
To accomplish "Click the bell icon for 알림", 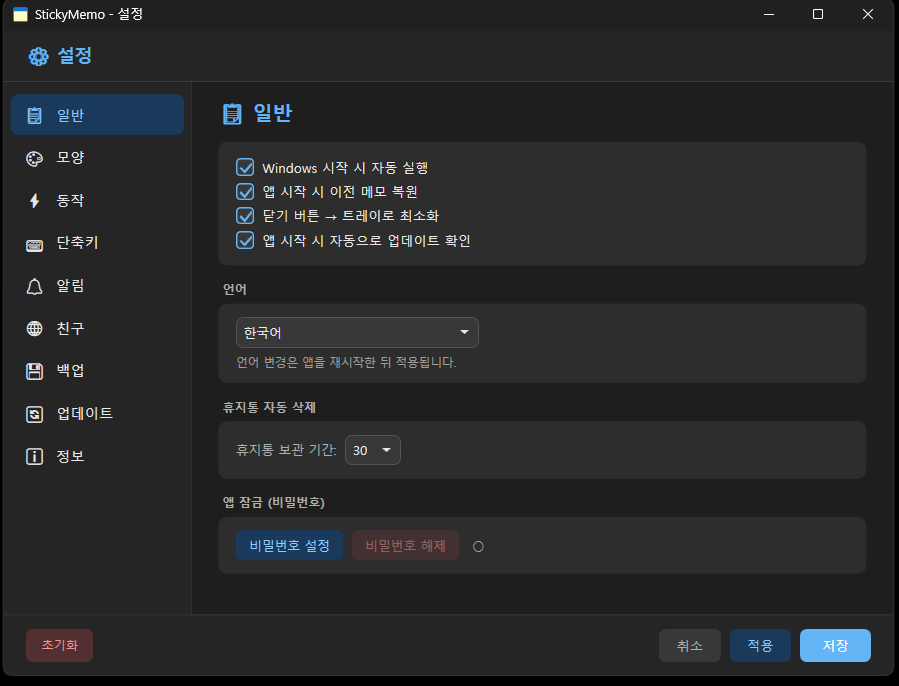I will [35, 287].
